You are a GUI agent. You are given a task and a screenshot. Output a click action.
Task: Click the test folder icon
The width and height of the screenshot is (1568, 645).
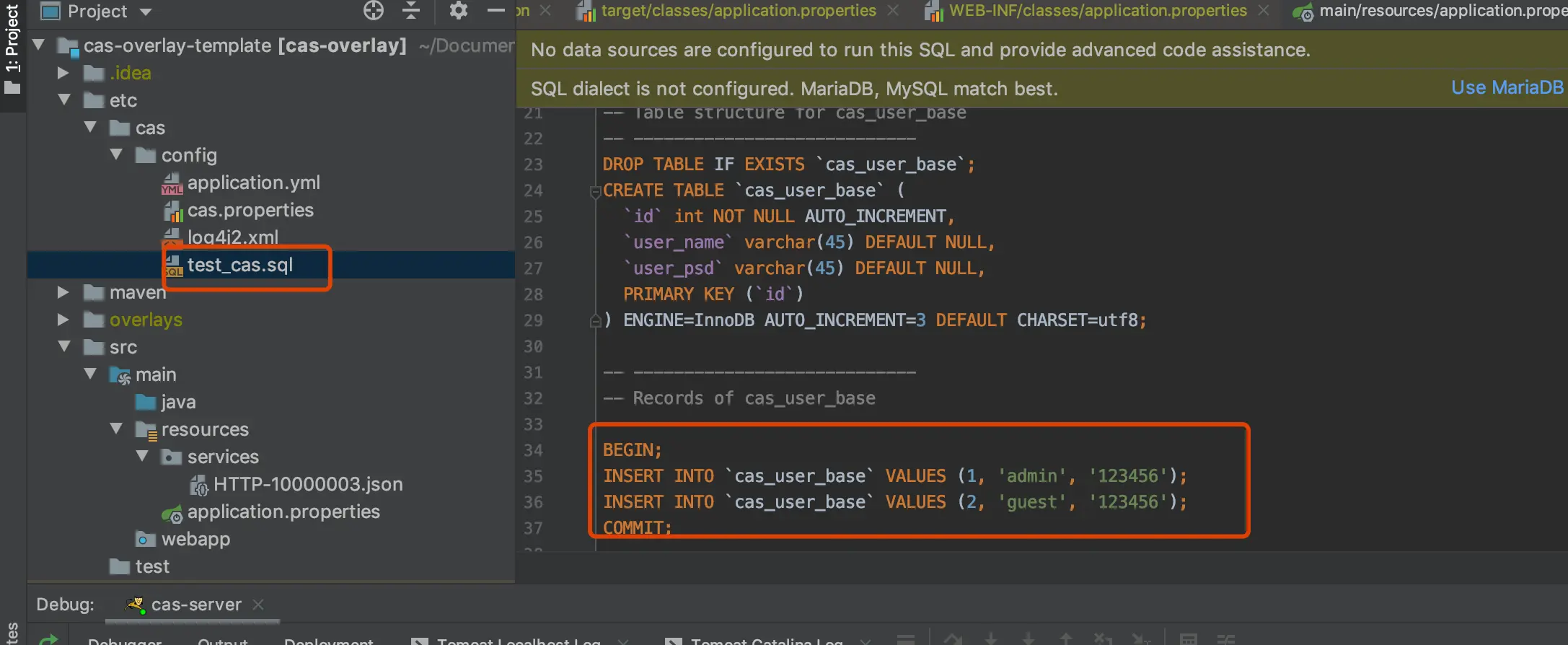[x=120, y=566]
